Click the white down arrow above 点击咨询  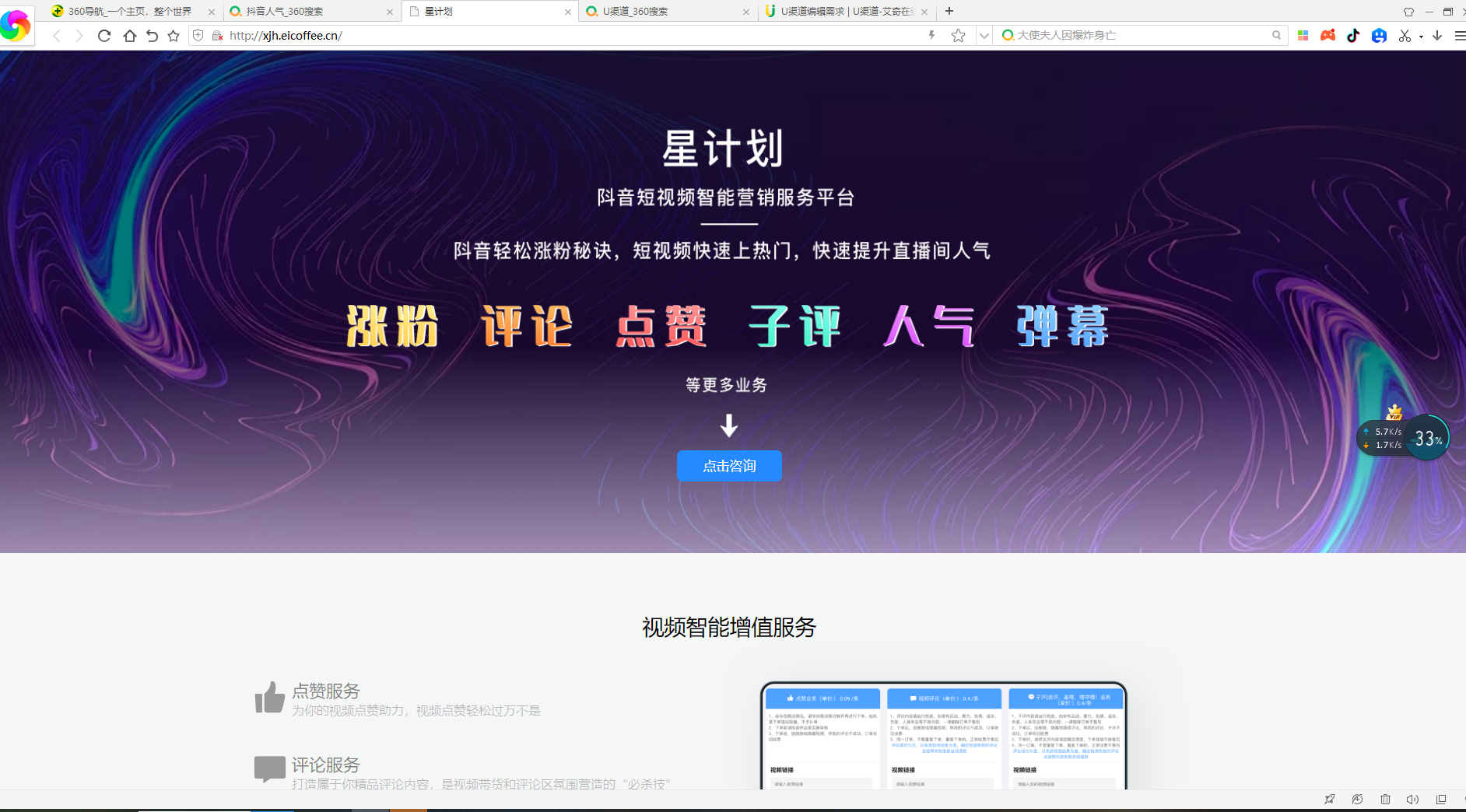click(729, 425)
